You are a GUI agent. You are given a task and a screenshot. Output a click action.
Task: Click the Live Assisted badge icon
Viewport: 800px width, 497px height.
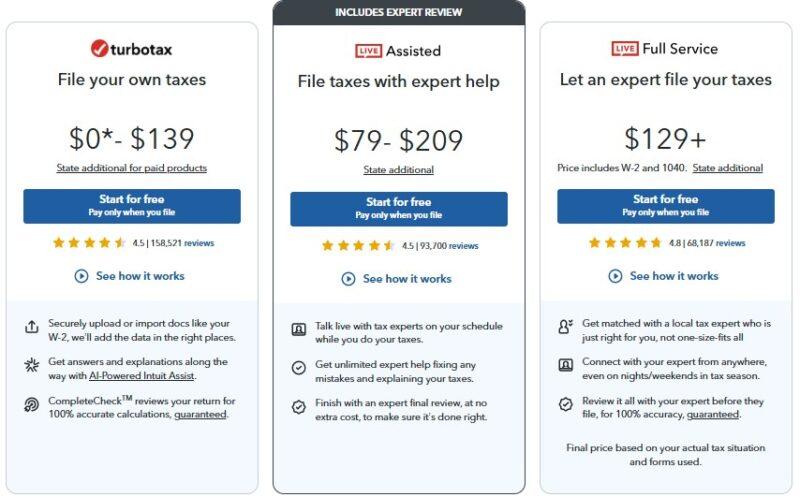[x=370, y=51]
